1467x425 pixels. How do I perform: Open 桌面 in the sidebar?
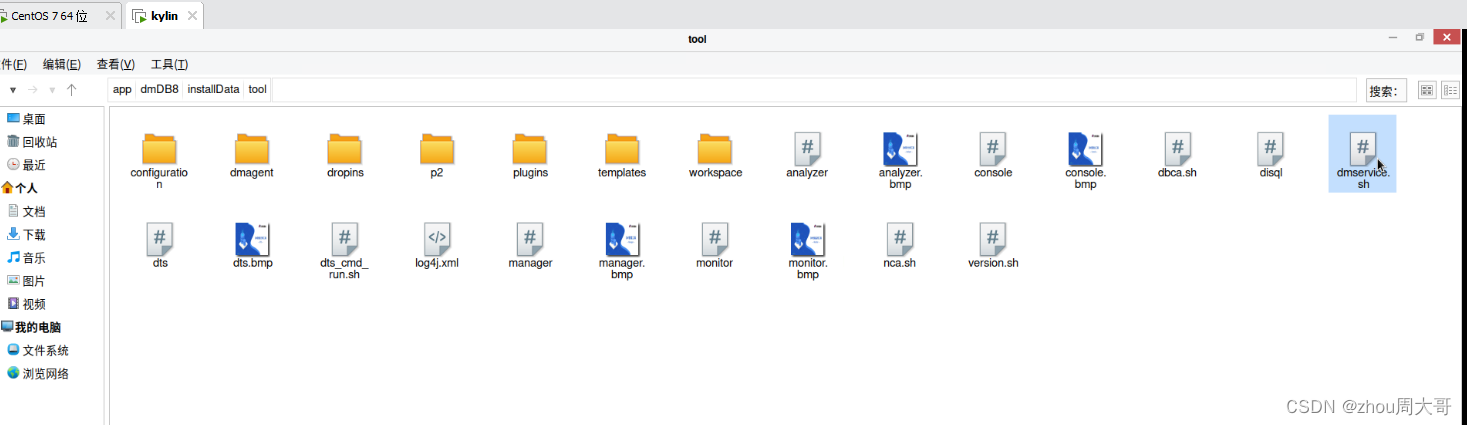[27, 119]
